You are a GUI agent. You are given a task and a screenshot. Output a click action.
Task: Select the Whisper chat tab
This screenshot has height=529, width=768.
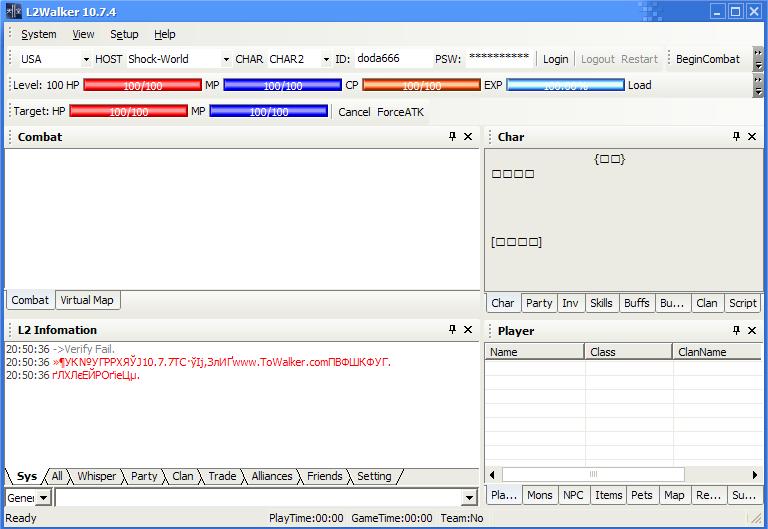click(x=97, y=476)
